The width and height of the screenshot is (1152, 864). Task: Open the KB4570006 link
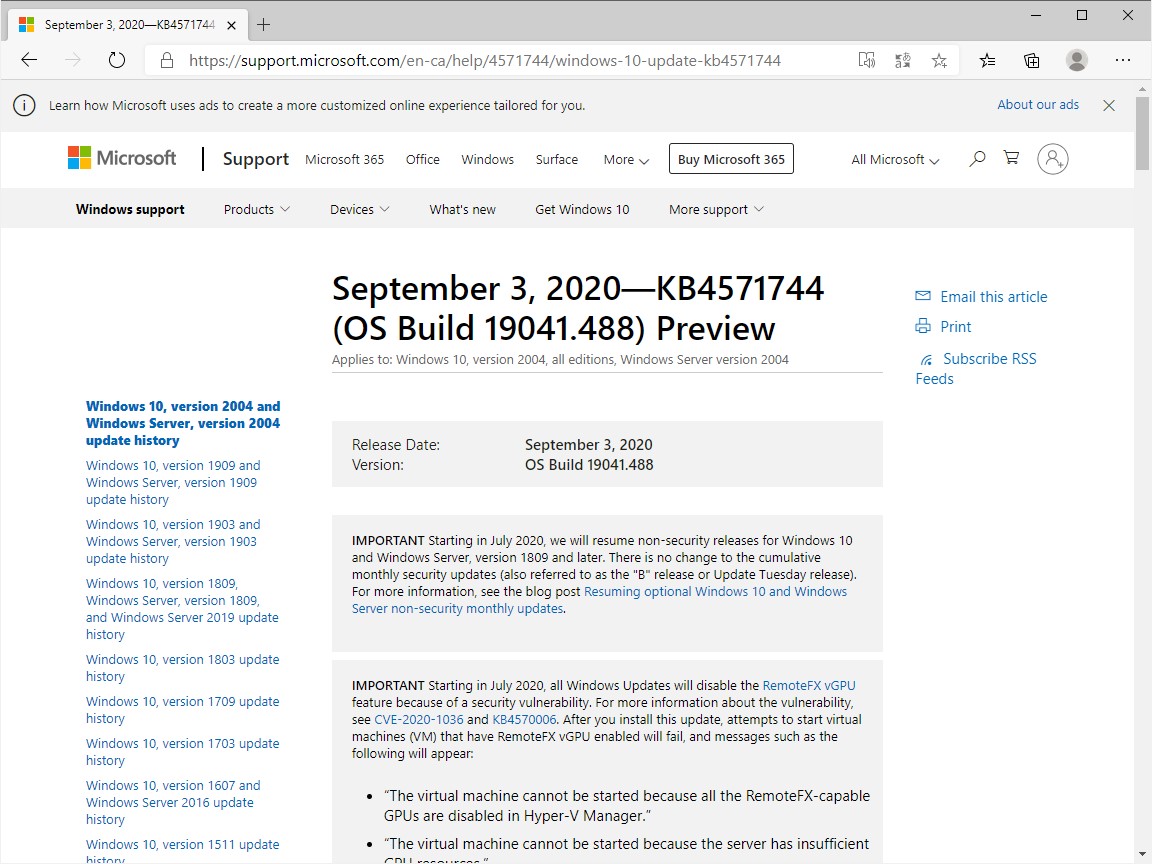tap(524, 719)
